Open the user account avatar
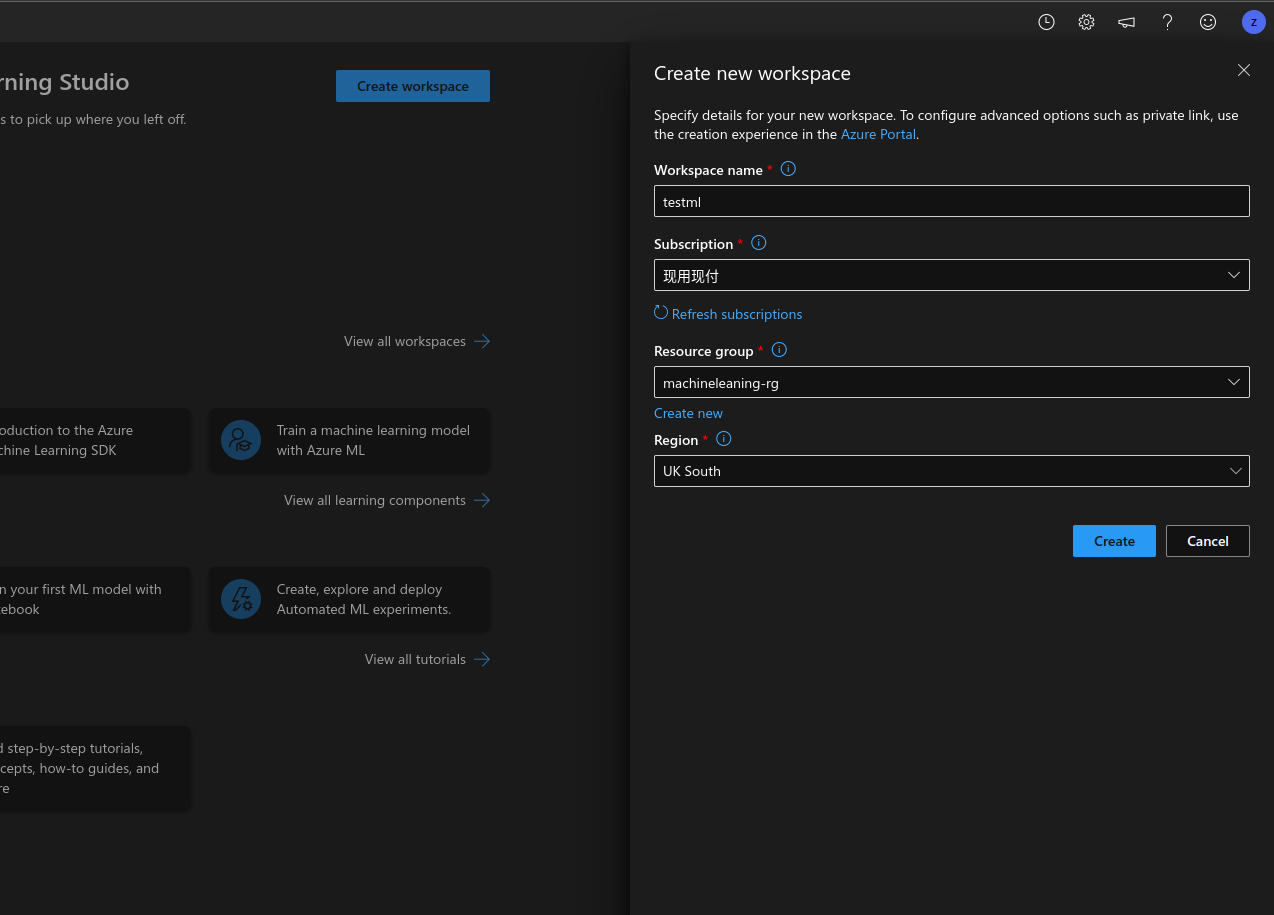Viewport: 1274px width, 915px height. [x=1253, y=22]
